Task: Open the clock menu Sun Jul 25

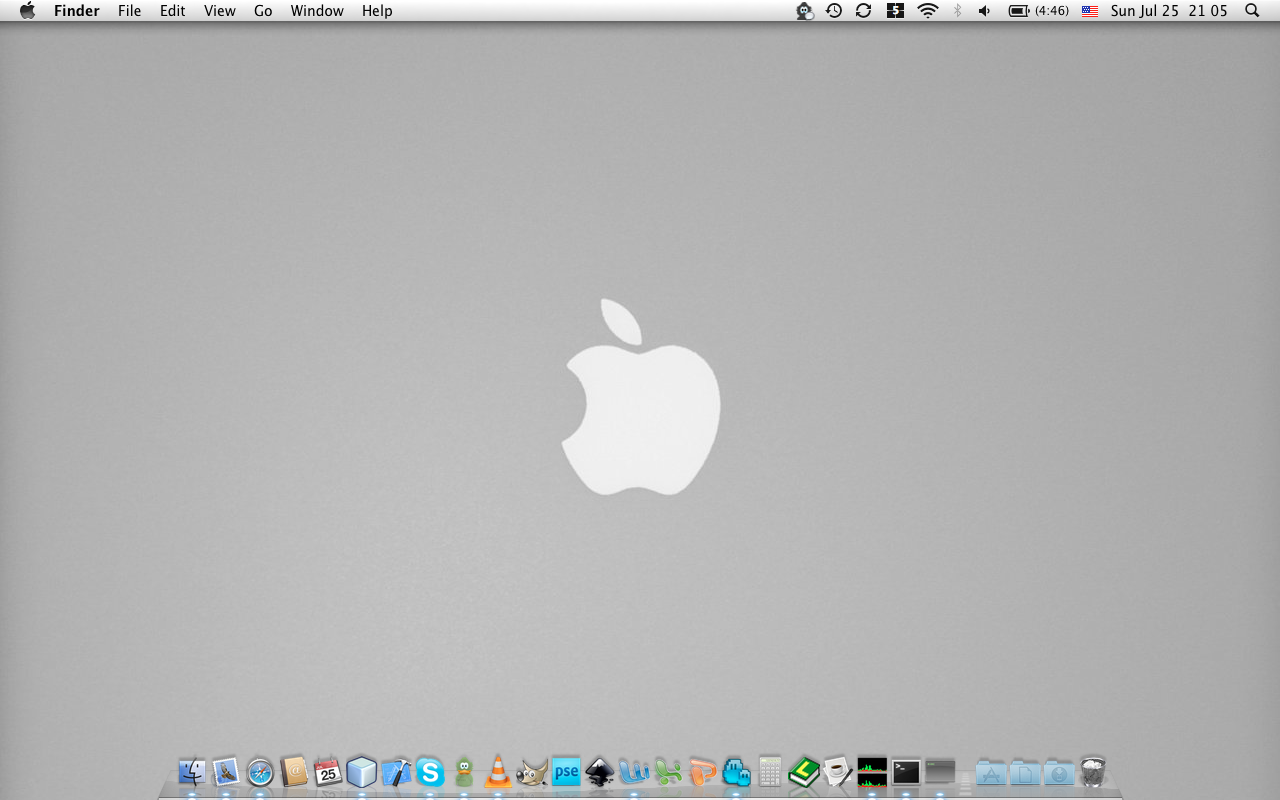Action: tap(1169, 11)
